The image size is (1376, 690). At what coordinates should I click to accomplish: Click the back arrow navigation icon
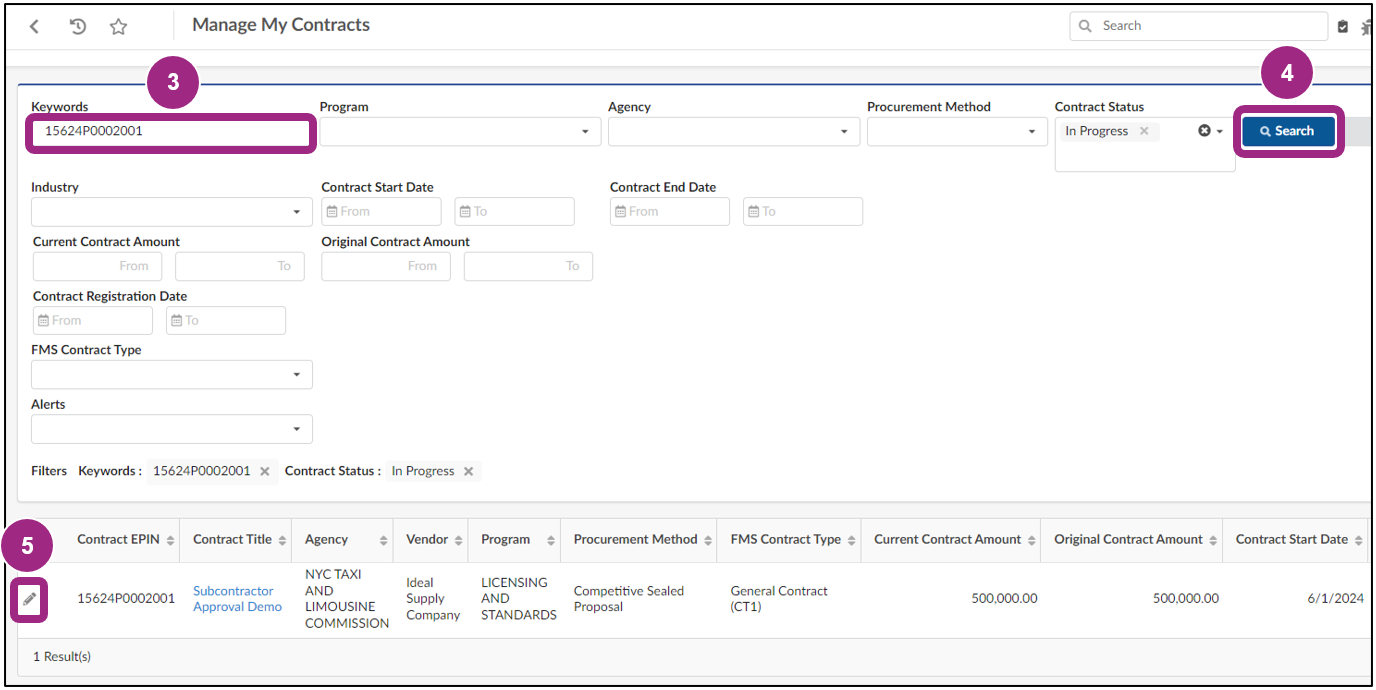tap(34, 25)
